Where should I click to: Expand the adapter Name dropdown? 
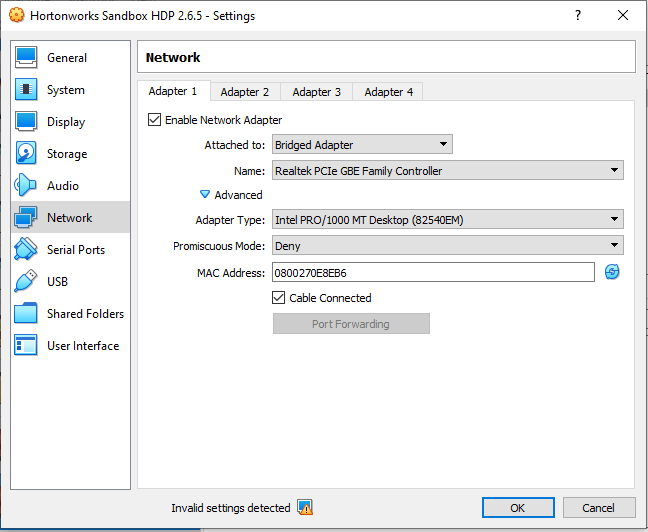pyautogui.click(x=448, y=171)
